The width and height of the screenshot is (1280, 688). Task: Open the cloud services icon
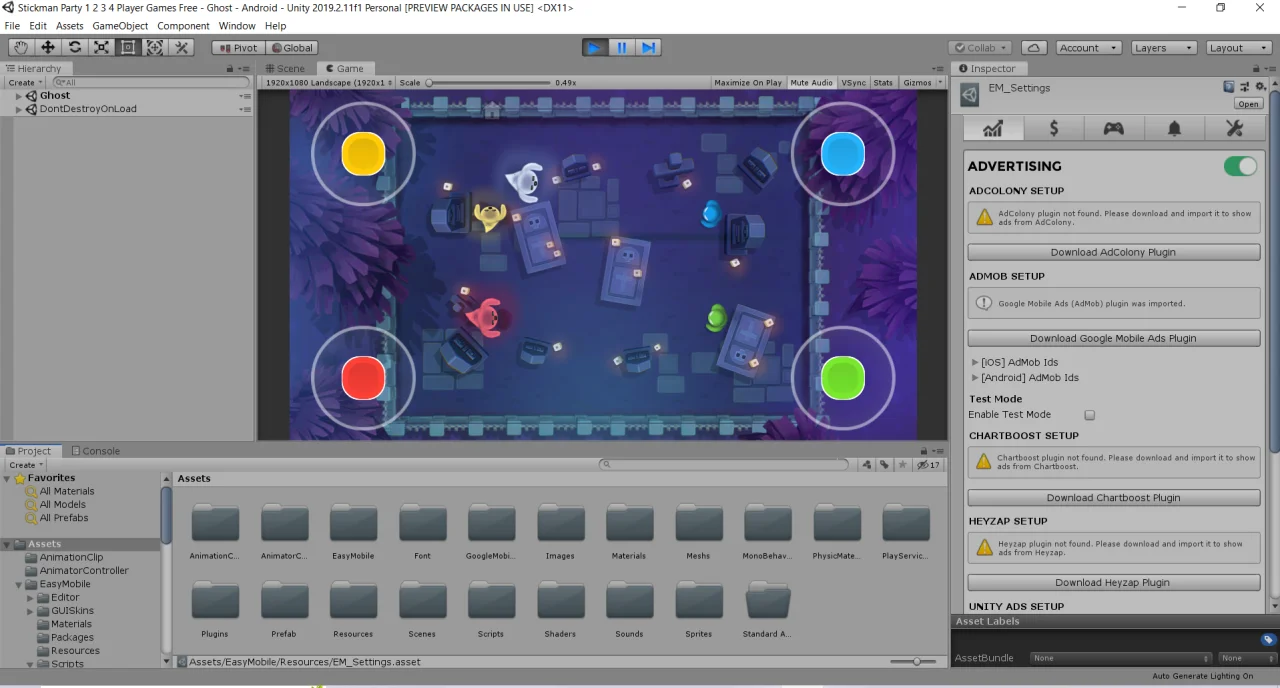click(1034, 47)
